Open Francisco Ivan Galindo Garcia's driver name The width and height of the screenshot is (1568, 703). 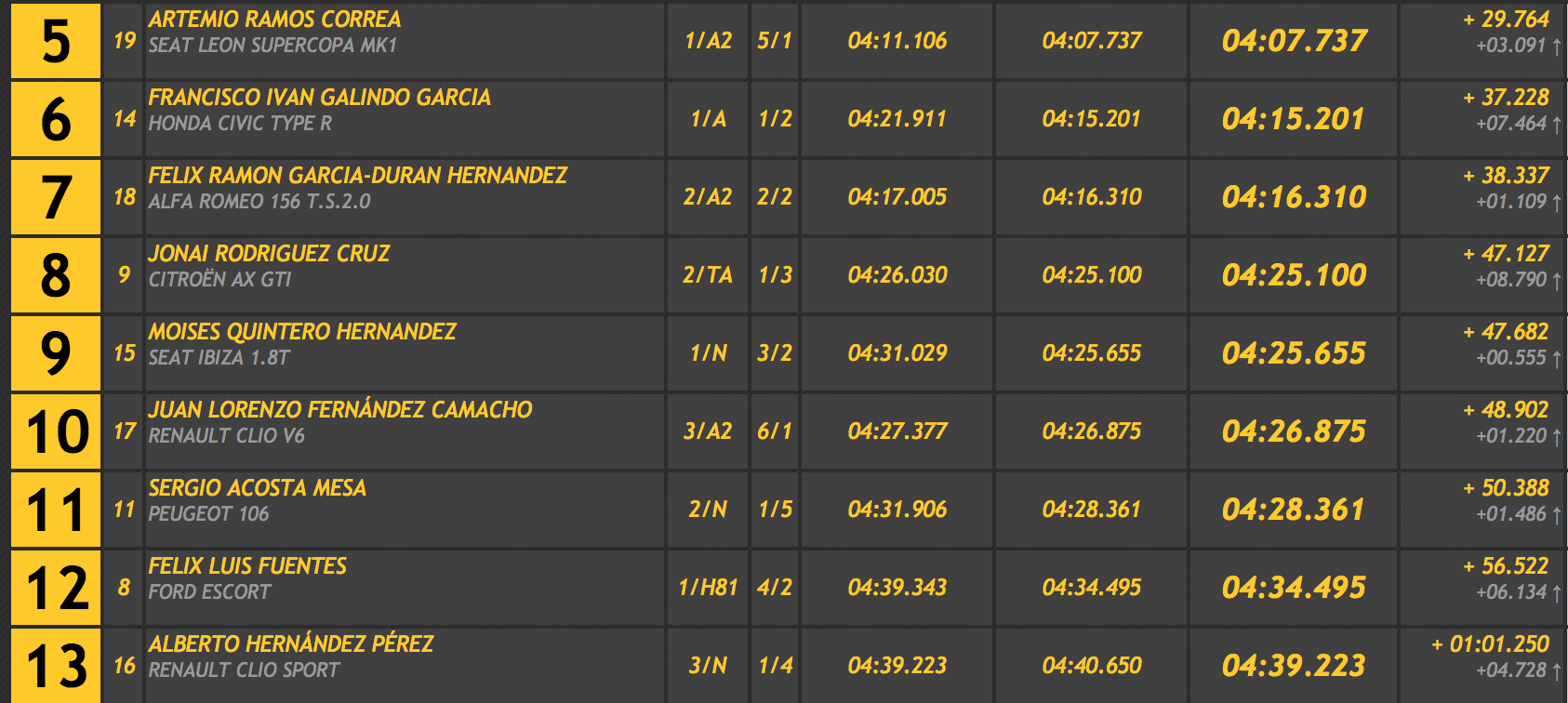319,98
